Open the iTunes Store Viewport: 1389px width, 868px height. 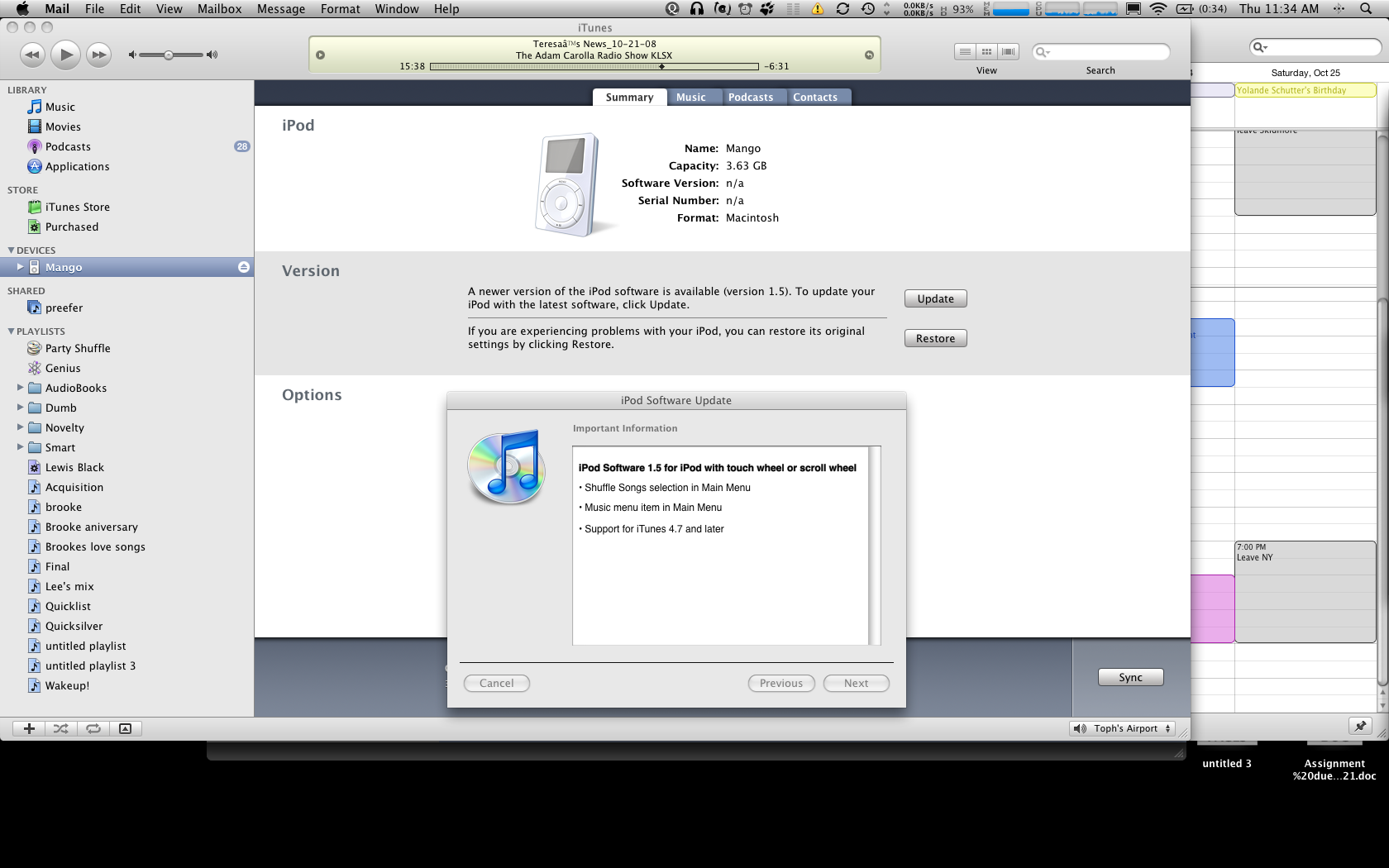126,207
